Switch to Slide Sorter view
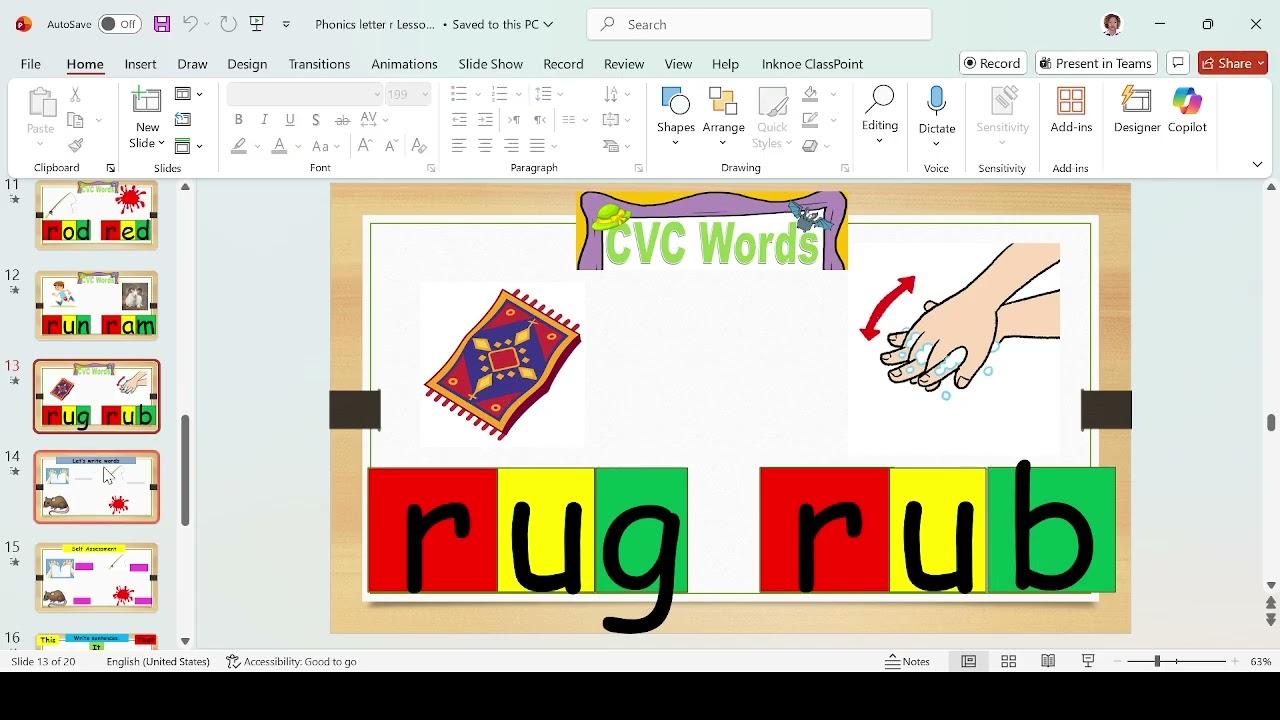The image size is (1280, 720). [x=1009, y=662]
